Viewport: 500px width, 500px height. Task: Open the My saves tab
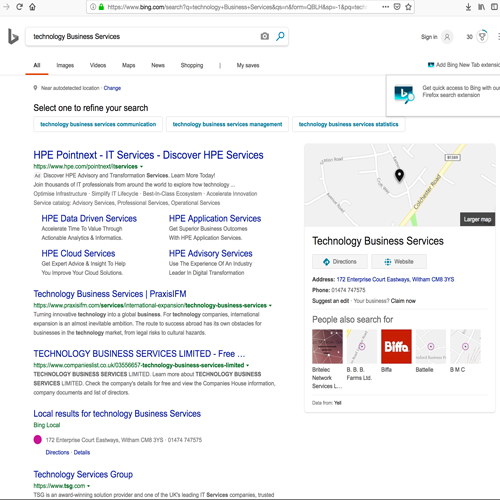248,65
